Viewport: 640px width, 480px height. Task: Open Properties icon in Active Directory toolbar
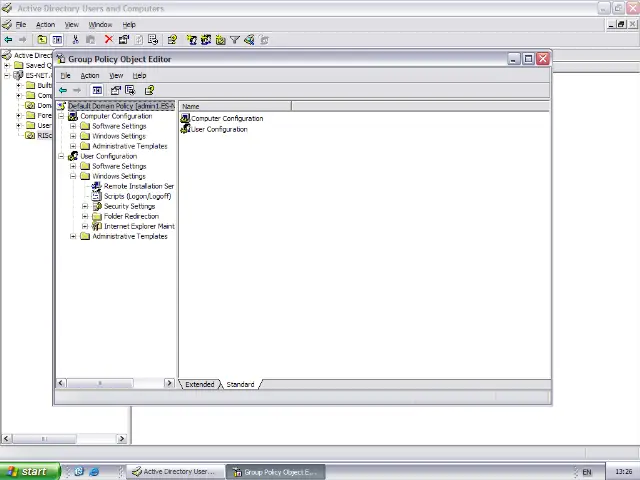pyautogui.click(x=124, y=40)
